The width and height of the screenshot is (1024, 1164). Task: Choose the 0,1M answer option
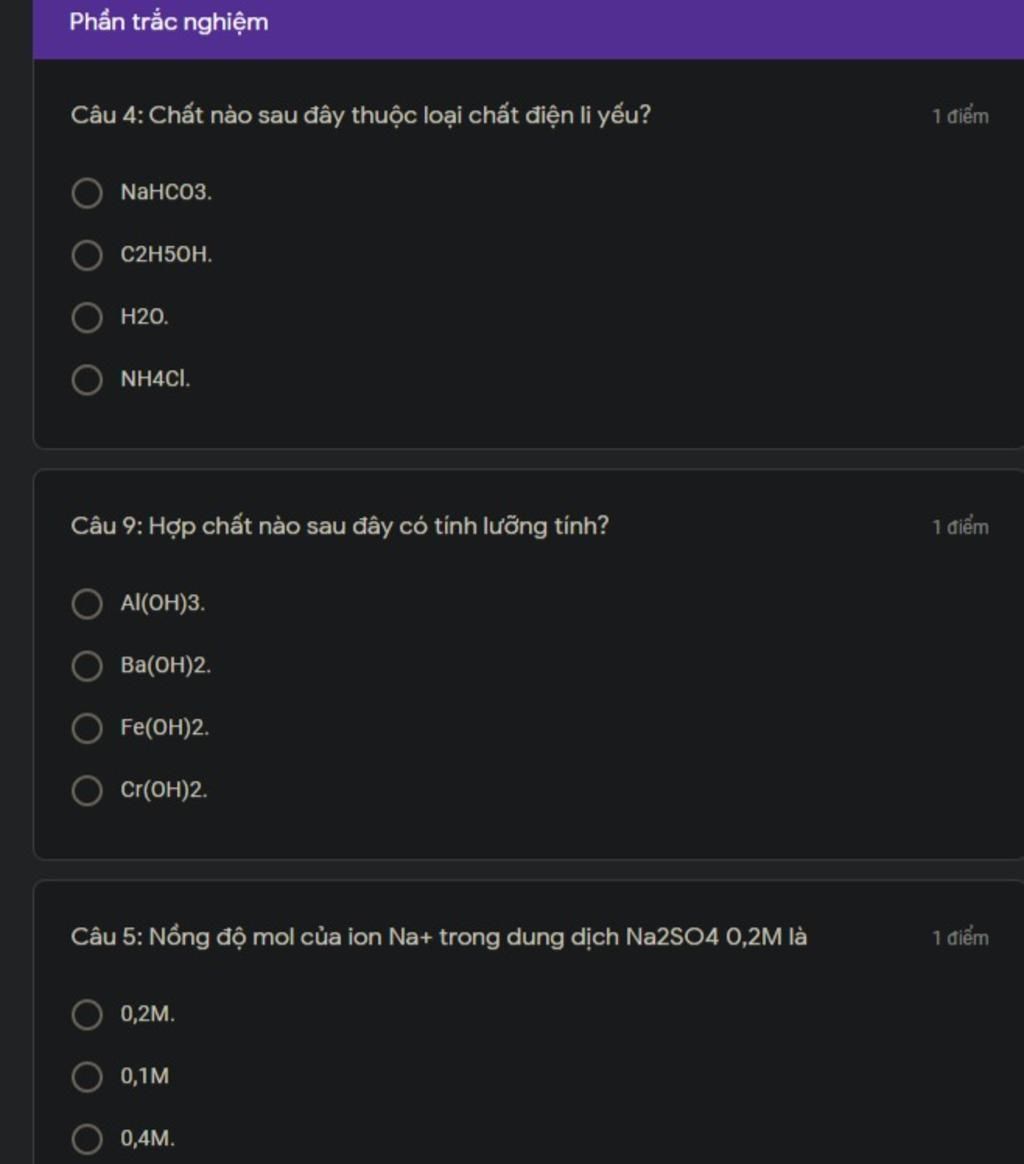click(87, 1077)
